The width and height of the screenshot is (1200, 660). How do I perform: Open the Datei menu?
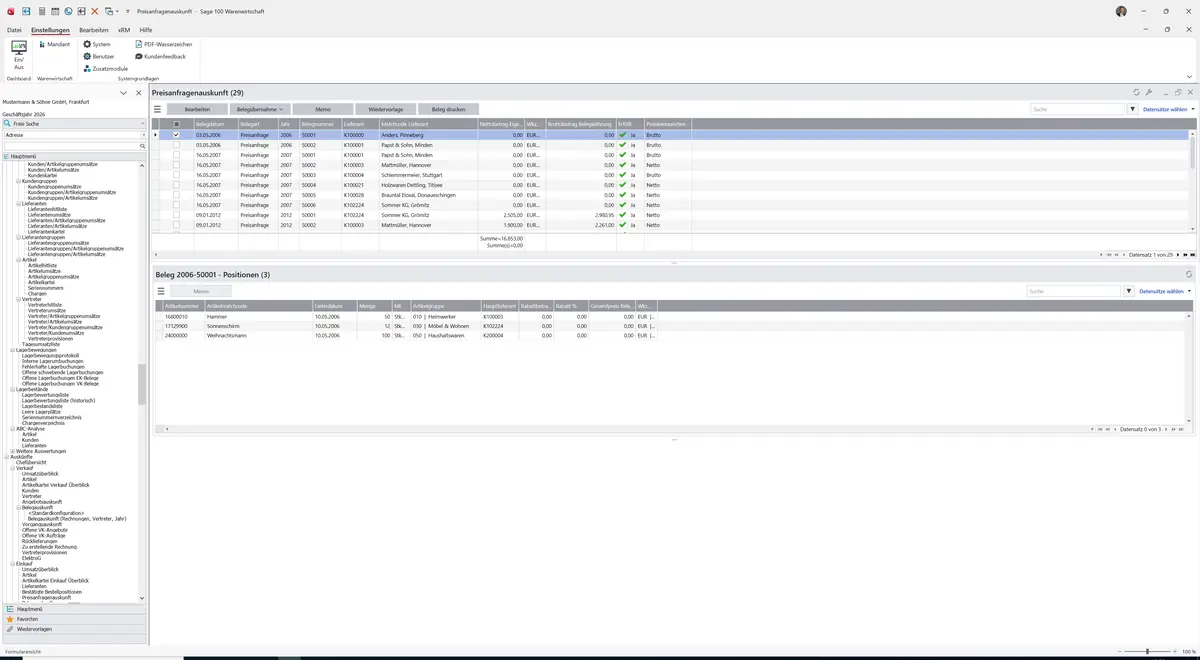click(x=14, y=30)
